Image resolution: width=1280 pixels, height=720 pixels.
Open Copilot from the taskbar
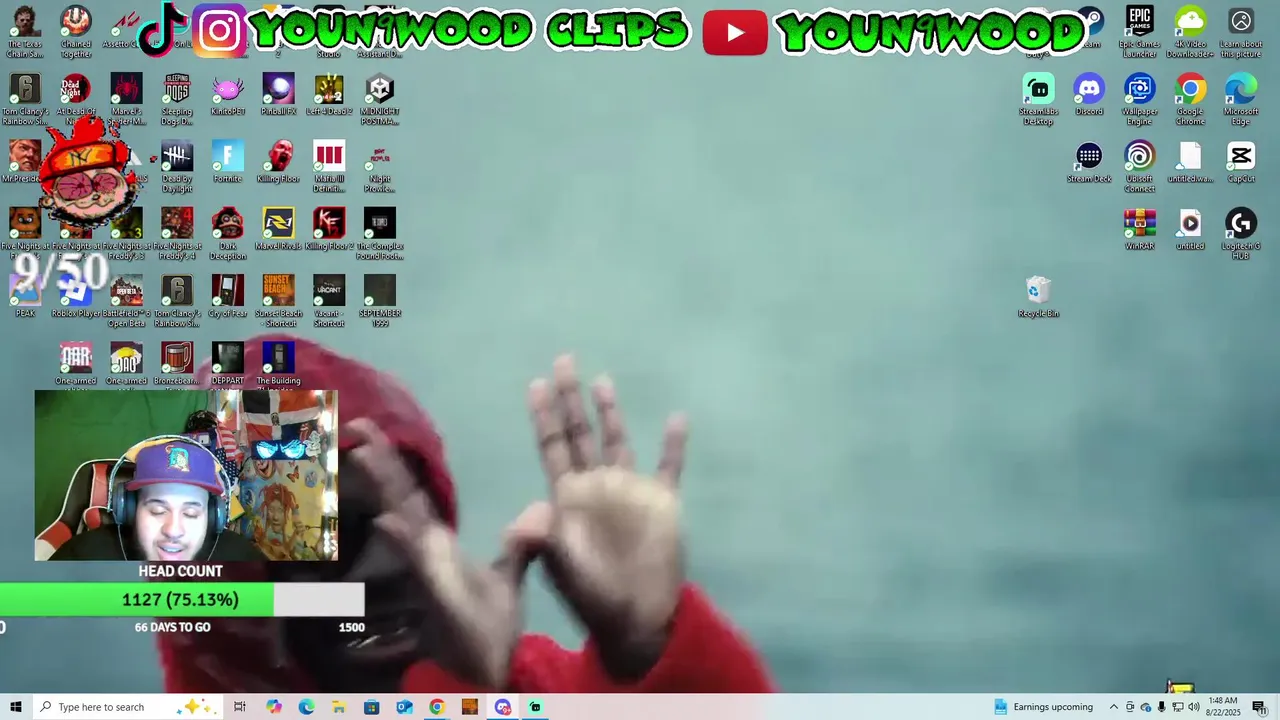274,707
